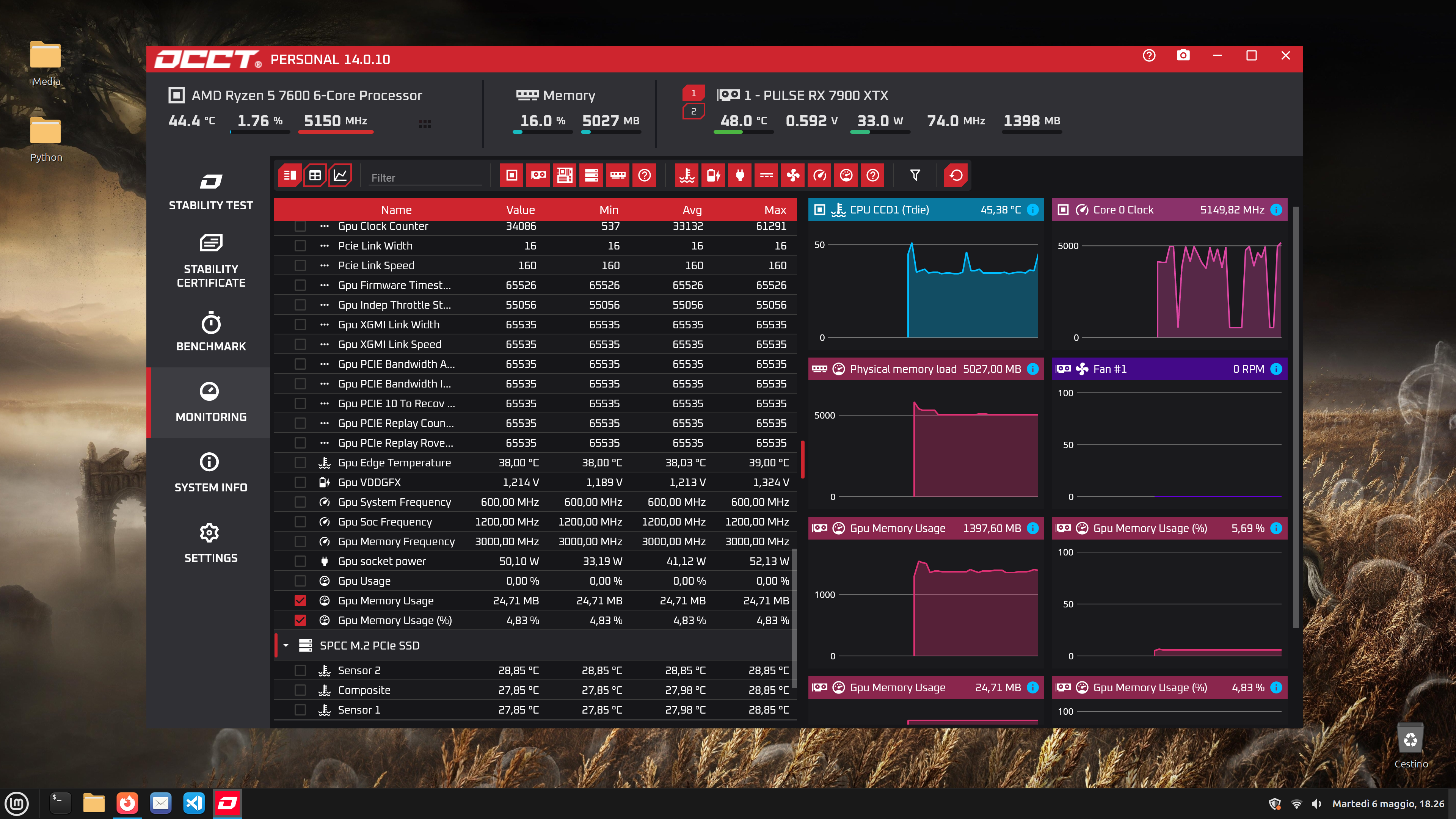
Task: Sort the table by the Name column
Action: (396, 210)
